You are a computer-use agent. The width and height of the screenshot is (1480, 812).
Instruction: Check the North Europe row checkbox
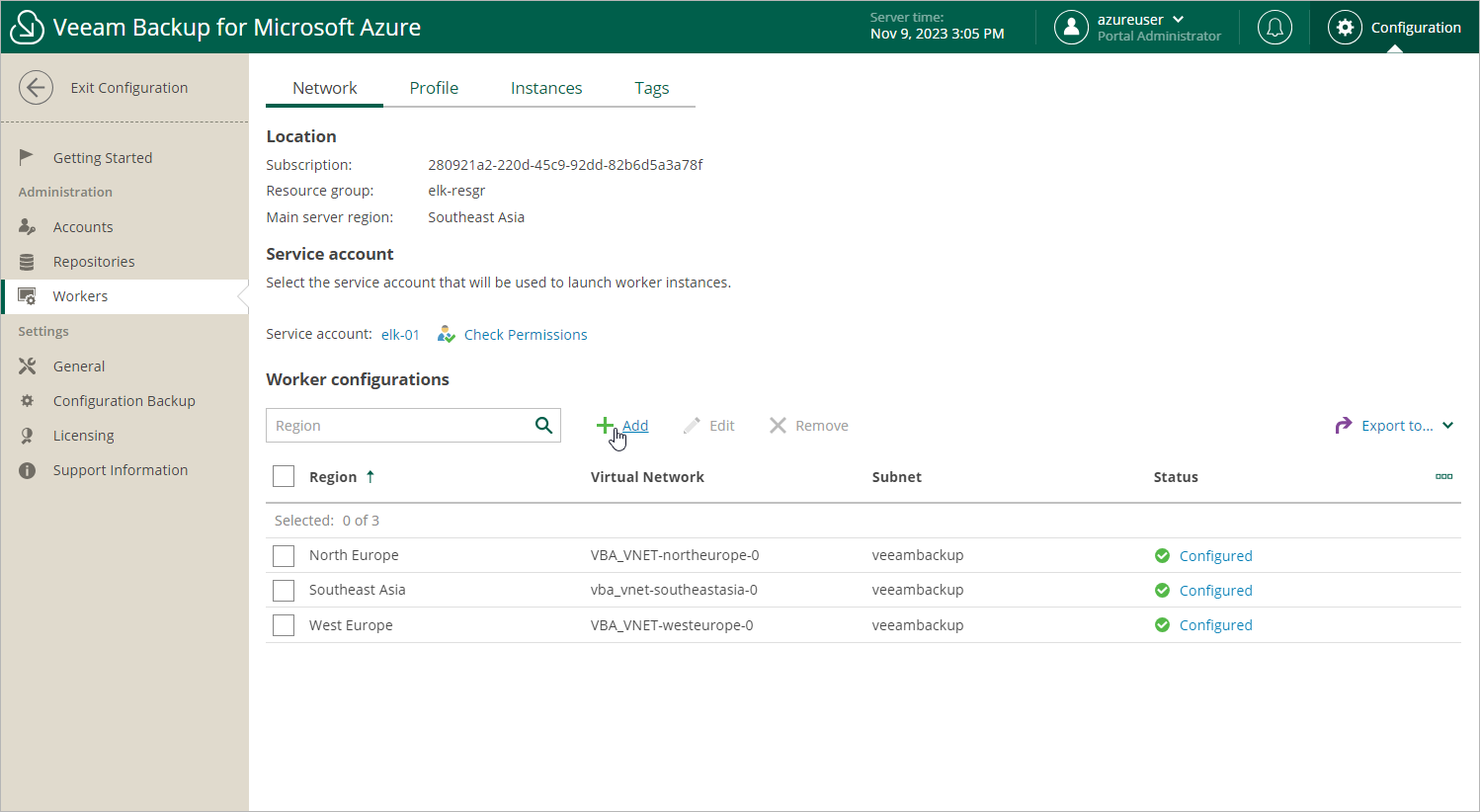284,555
